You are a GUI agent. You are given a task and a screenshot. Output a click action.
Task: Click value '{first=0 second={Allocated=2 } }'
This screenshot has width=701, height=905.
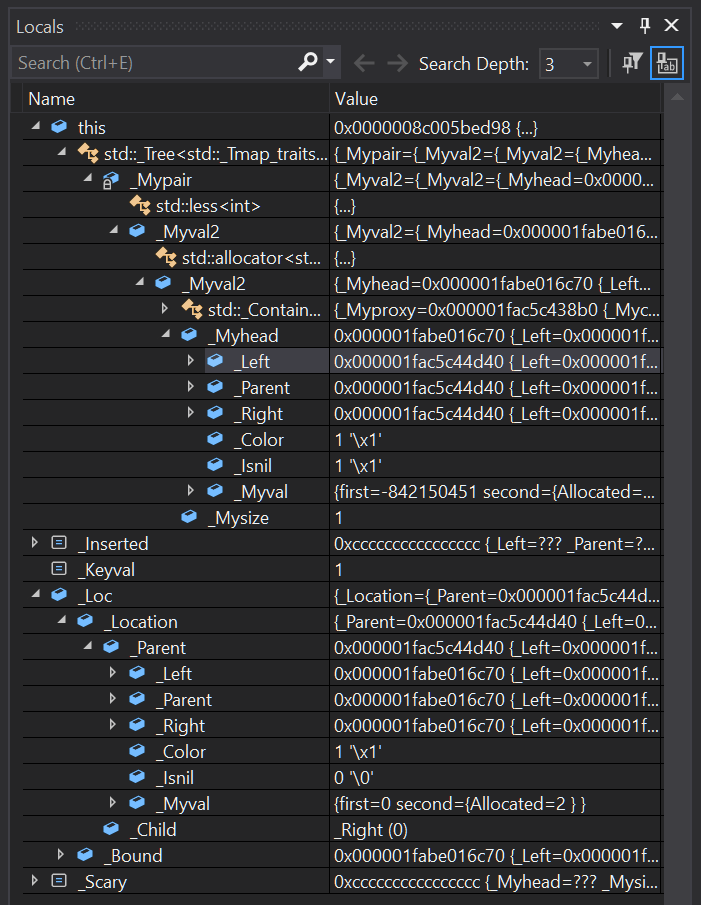[460, 803]
